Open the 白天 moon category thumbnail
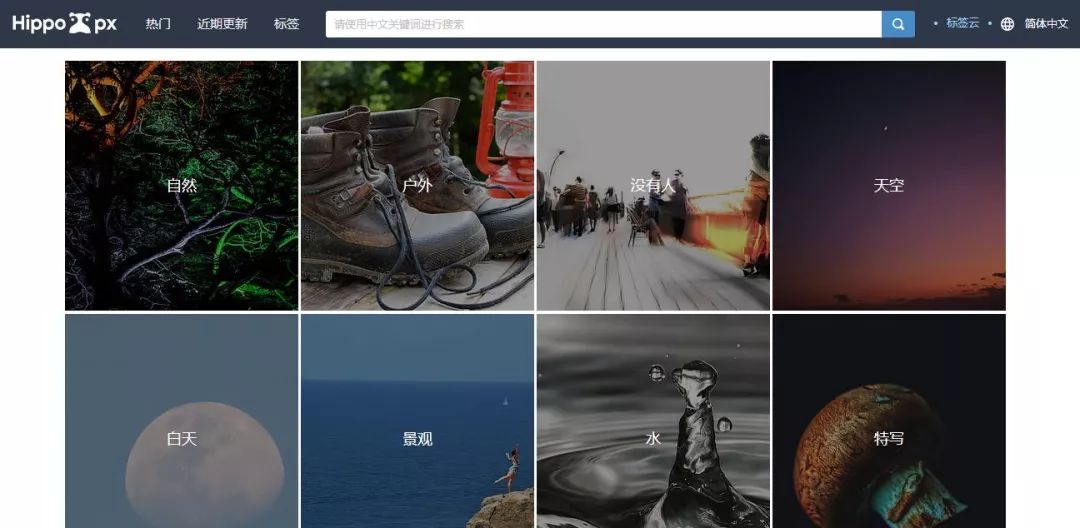This screenshot has height=528, width=1080. [182, 421]
